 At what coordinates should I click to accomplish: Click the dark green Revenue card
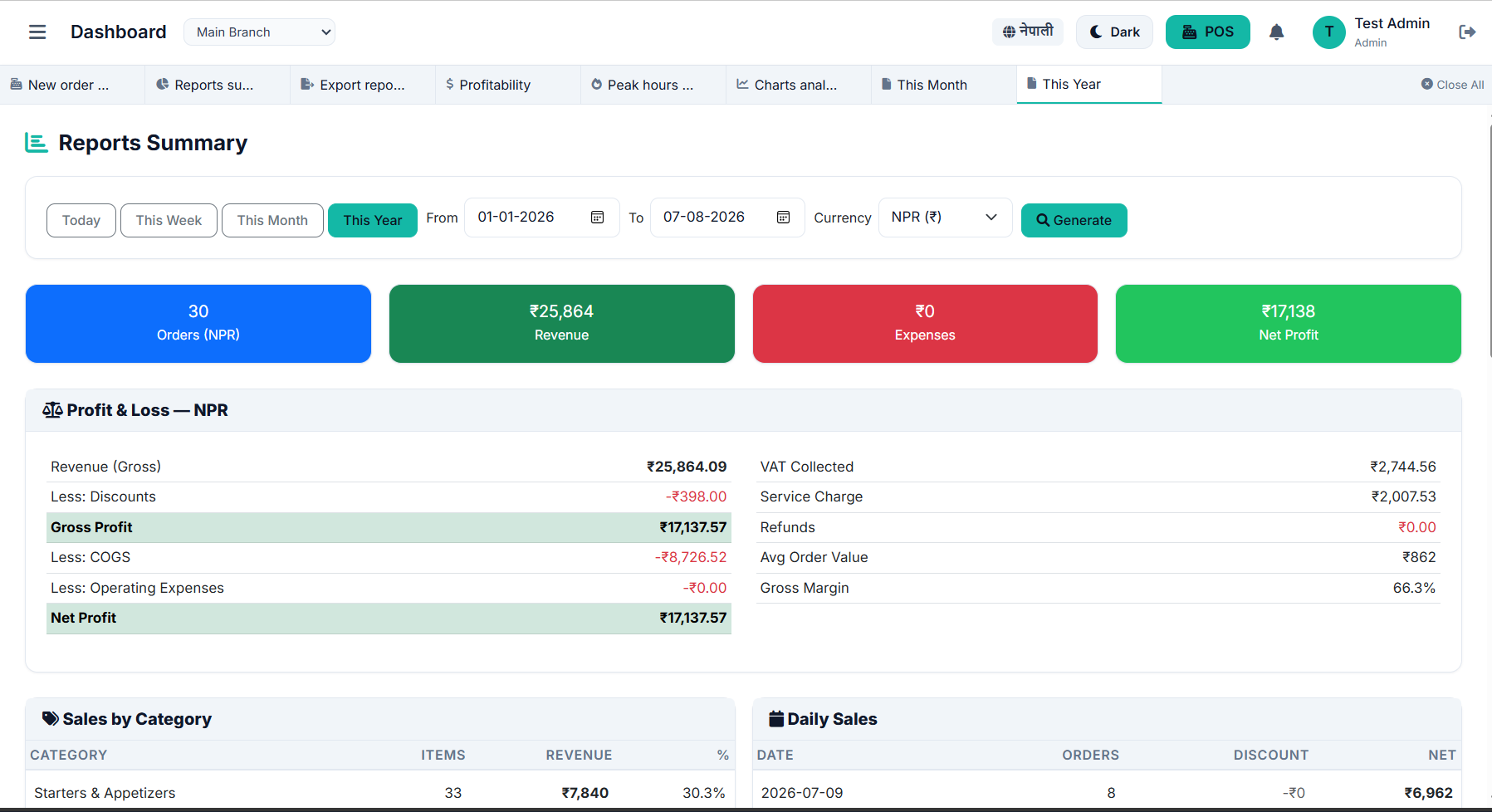pyautogui.click(x=562, y=324)
